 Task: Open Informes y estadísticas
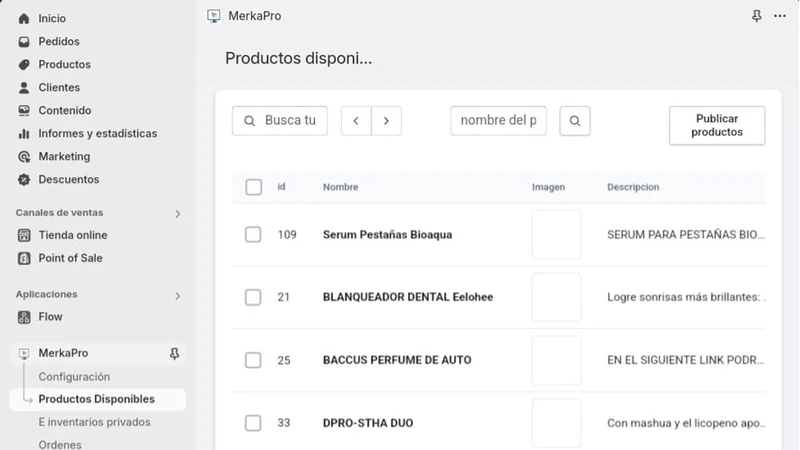tap(98, 134)
